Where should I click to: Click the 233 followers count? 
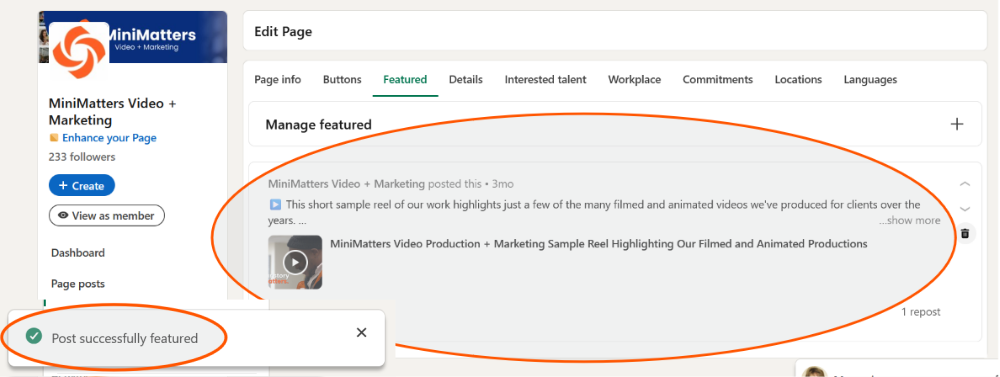click(82, 156)
